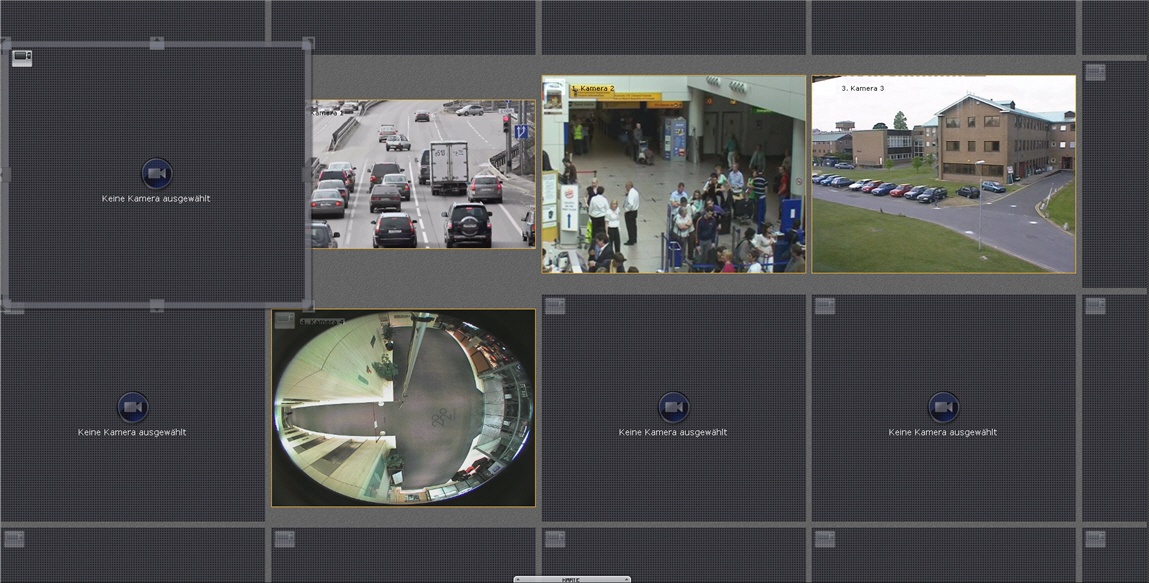Click cell icon in middle-row rightmost partial cell
1149x583 pixels.
coord(1096,305)
